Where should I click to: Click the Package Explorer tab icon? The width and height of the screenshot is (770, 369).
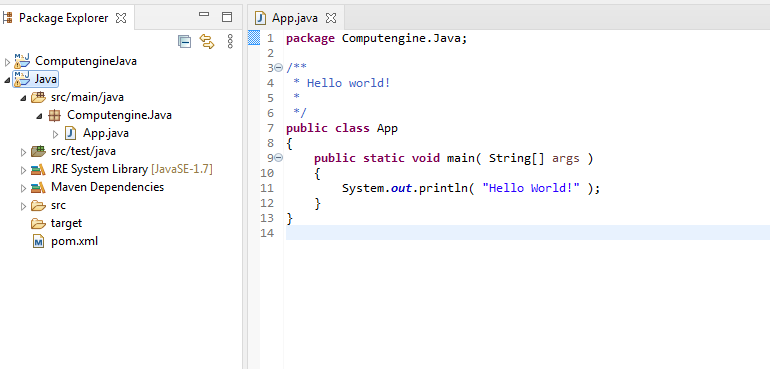click(x=7, y=18)
